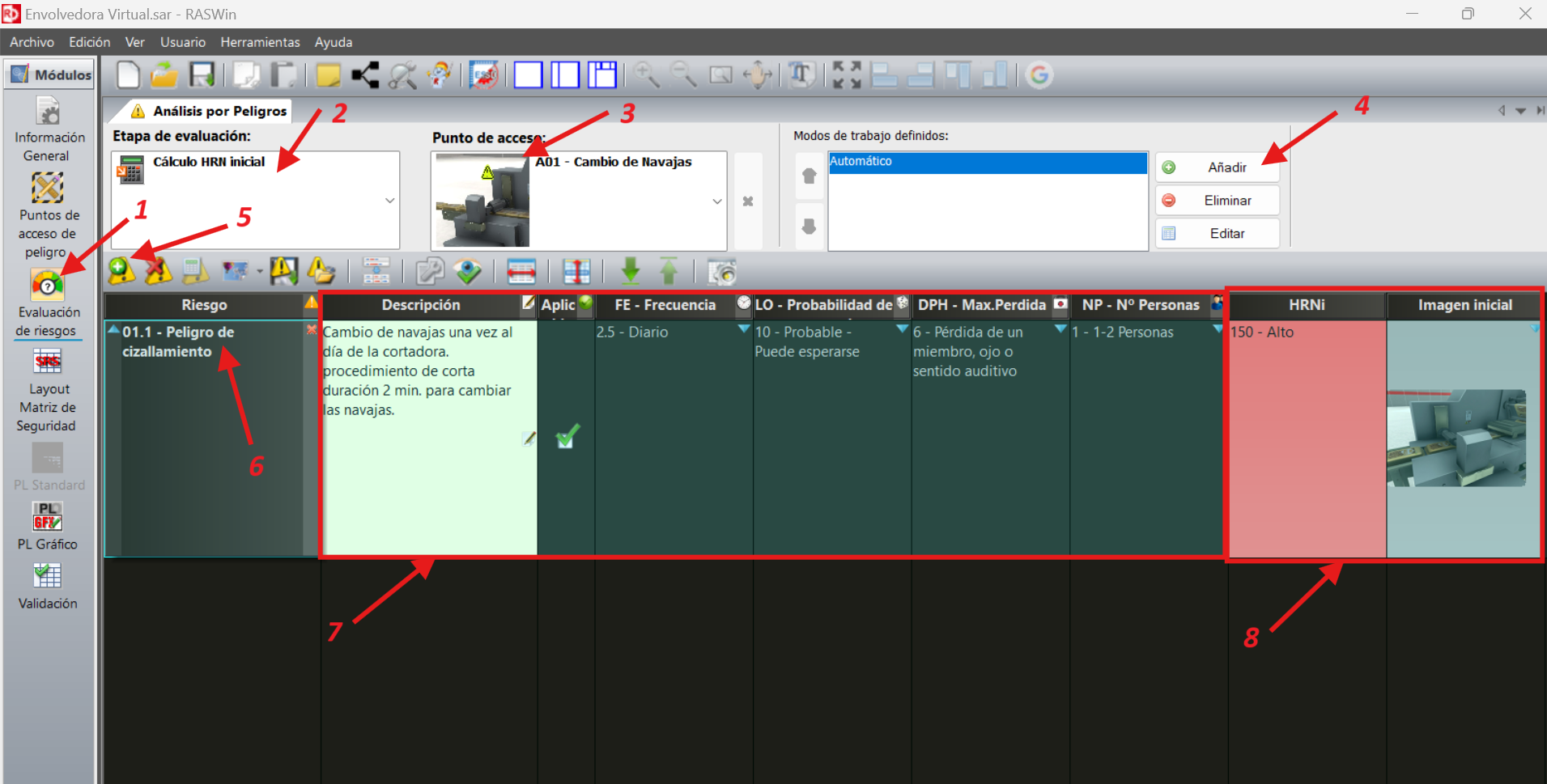Select the two-pane layout icon
The width and height of the screenshot is (1547, 784).
point(565,75)
